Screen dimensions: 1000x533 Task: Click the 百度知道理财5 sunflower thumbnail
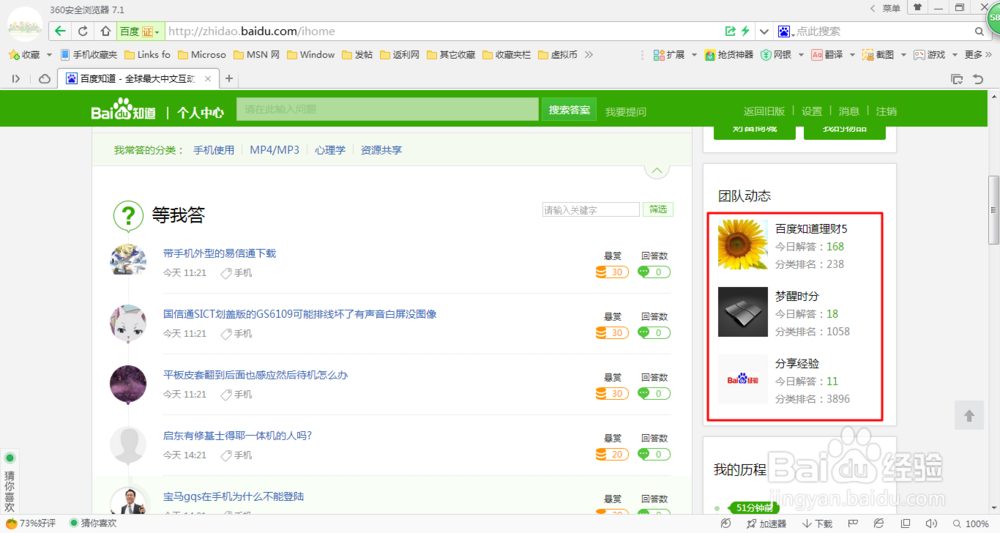click(742, 244)
